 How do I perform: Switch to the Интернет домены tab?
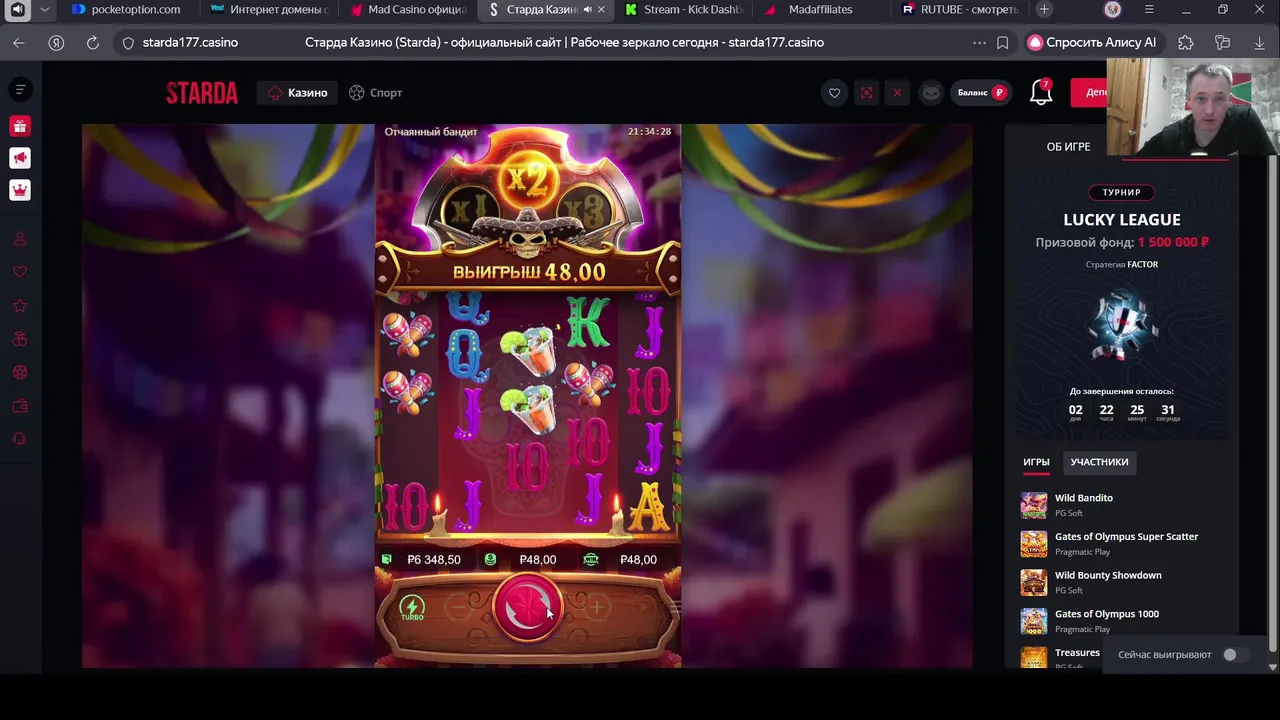point(269,9)
